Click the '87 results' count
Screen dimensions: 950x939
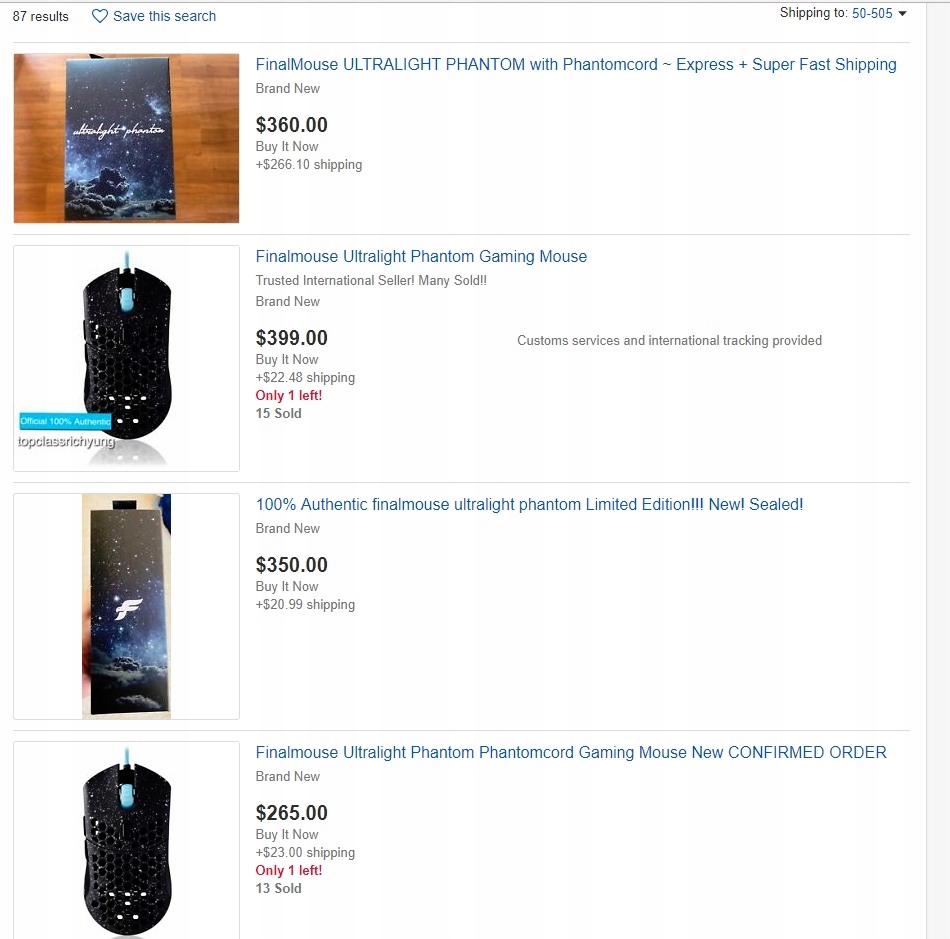click(39, 16)
